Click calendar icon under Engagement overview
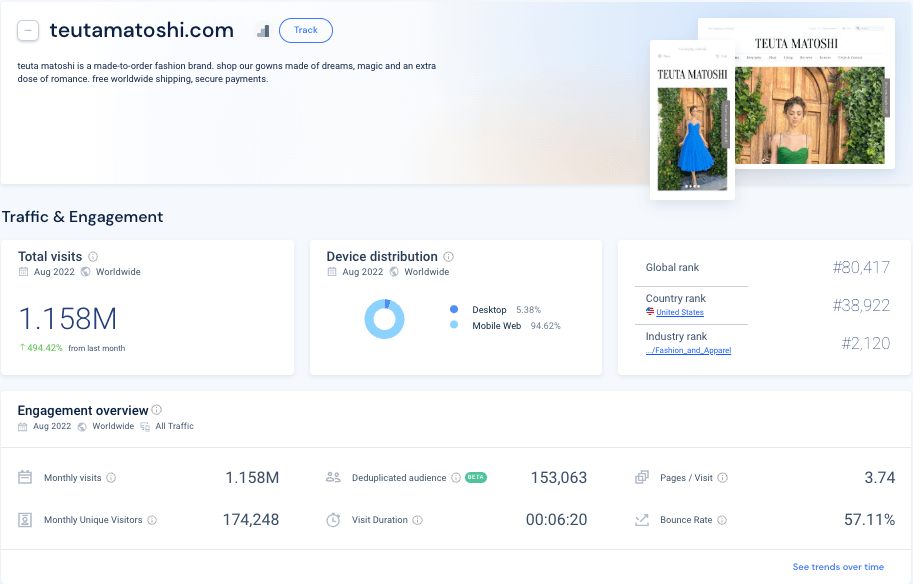 click(x=23, y=426)
